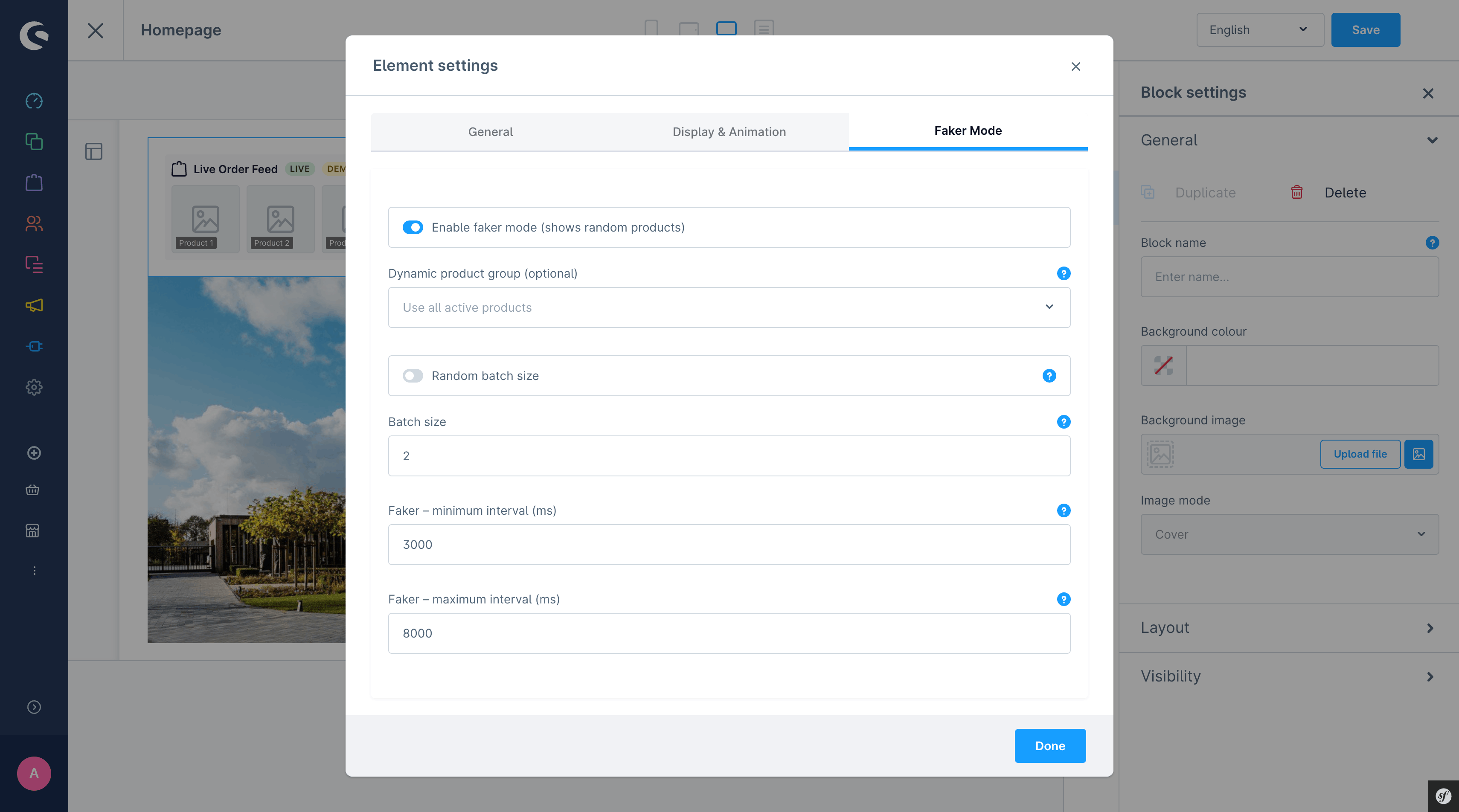Open the Marketing megaphone icon
This screenshot has width=1459, height=812.
coord(34,306)
